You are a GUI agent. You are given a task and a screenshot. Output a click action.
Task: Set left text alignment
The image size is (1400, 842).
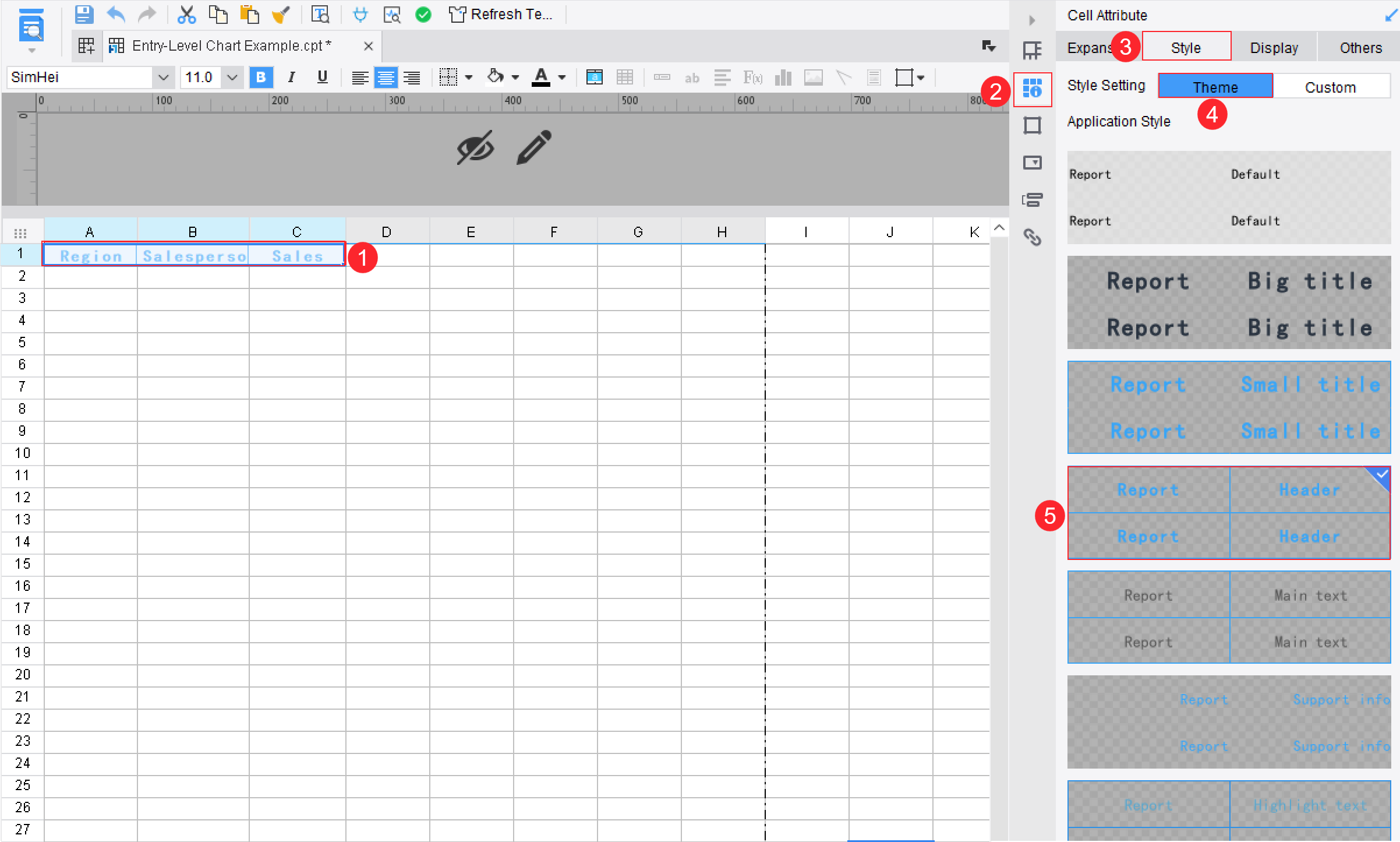click(x=360, y=77)
